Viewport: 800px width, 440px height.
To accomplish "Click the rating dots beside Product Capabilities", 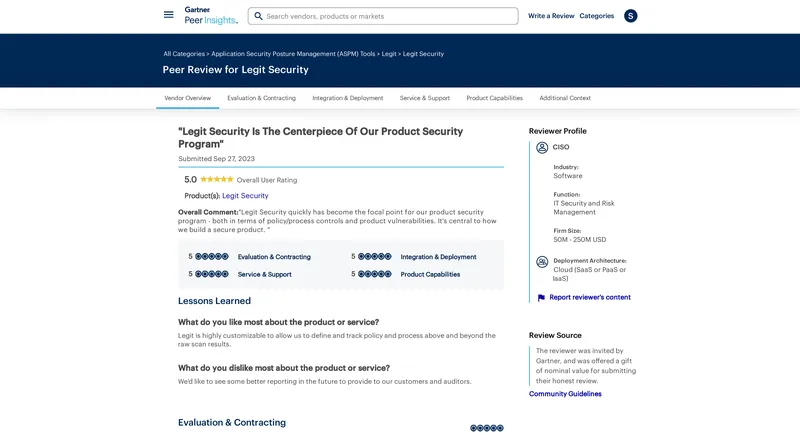I will pos(374,274).
